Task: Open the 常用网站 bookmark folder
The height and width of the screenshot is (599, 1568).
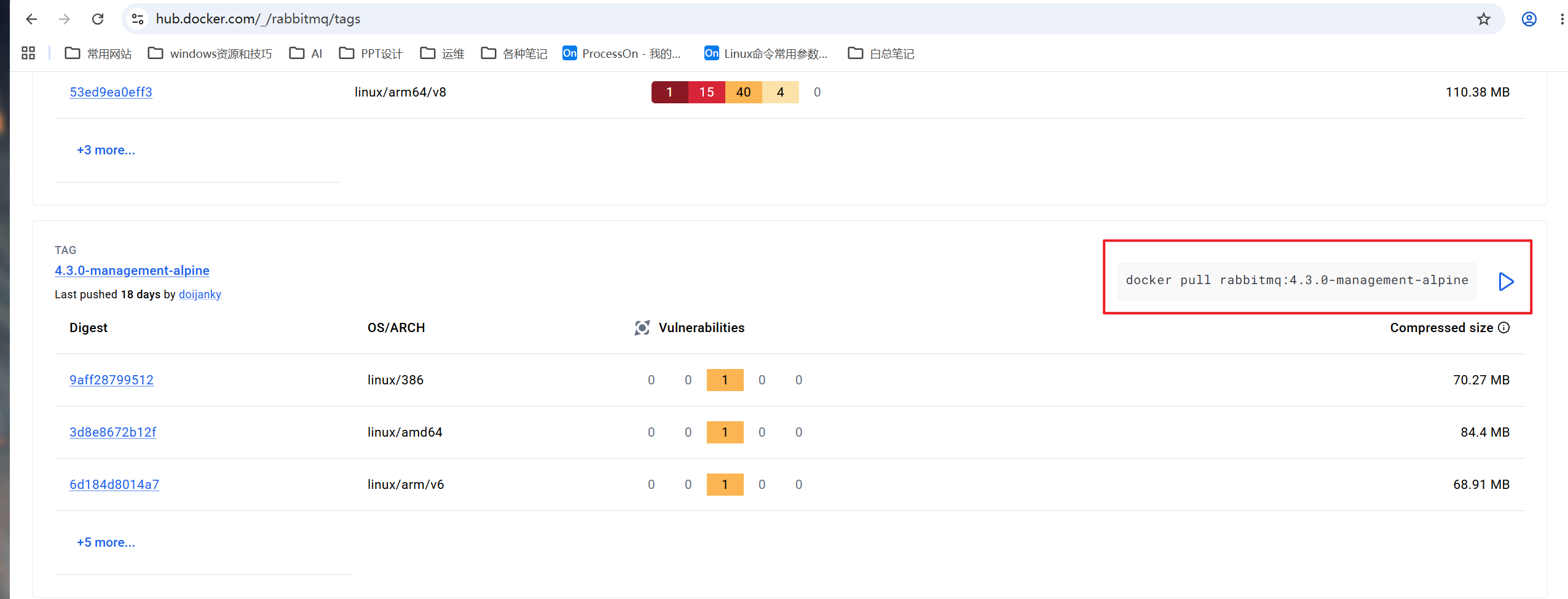Action: pyautogui.click(x=98, y=54)
